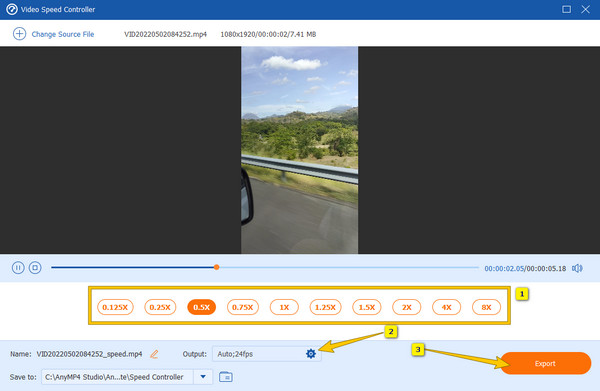Click the VID20220502084252_speed.mp4 output name
Screen dimensions: 600x391
tap(89, 354)
